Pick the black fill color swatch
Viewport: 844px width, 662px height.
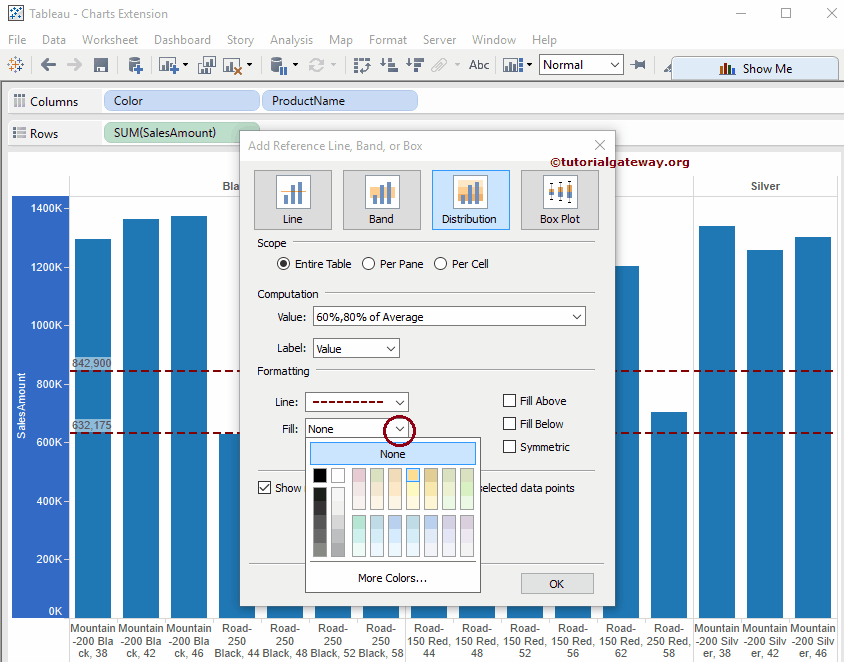(x=320, y=475)
